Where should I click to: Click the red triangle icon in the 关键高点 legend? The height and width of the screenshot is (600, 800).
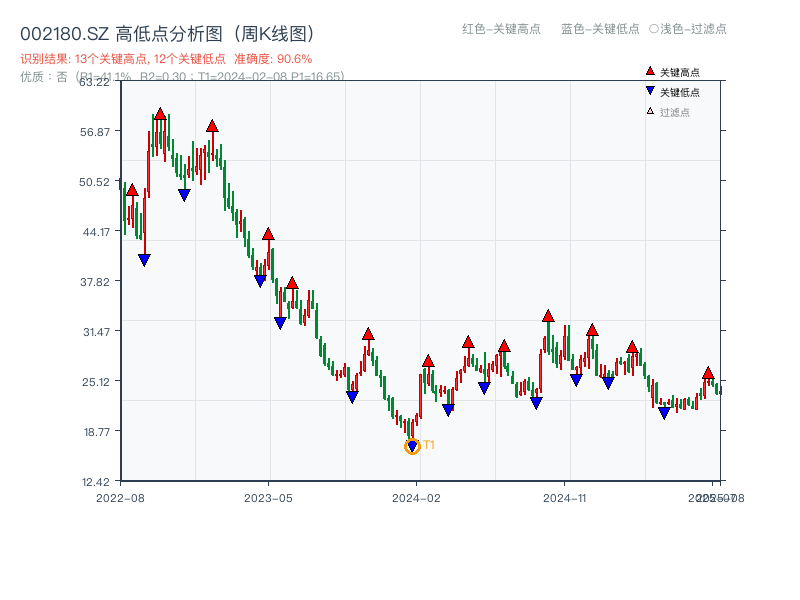click(650, 71)
